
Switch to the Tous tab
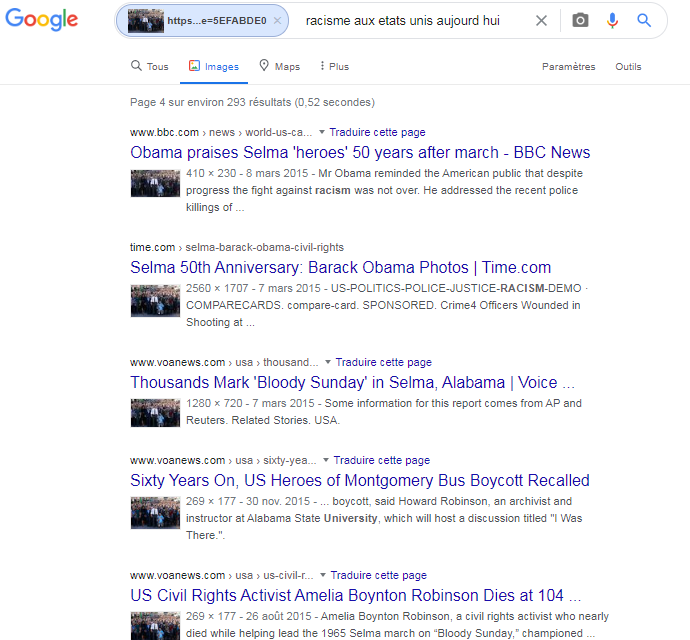click(150, 66)
